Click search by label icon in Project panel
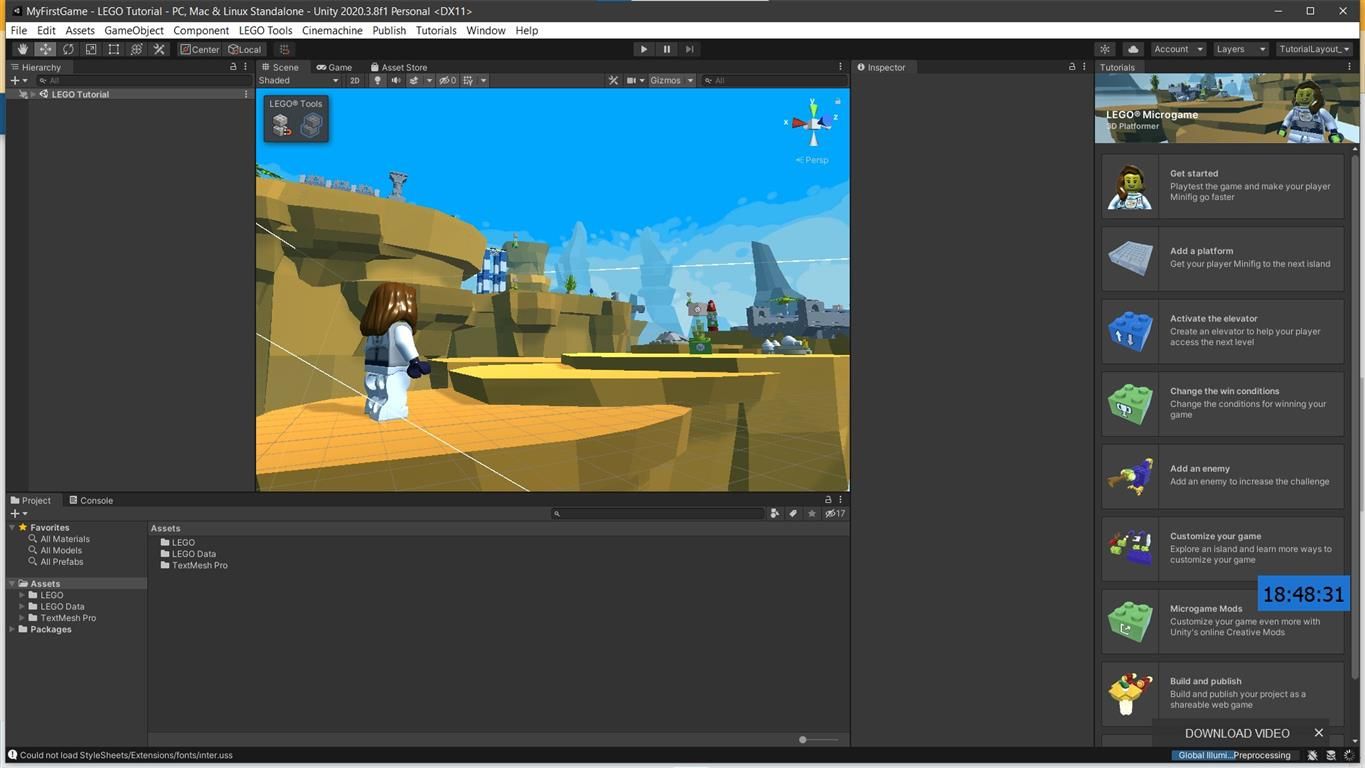 pos(793,514)
